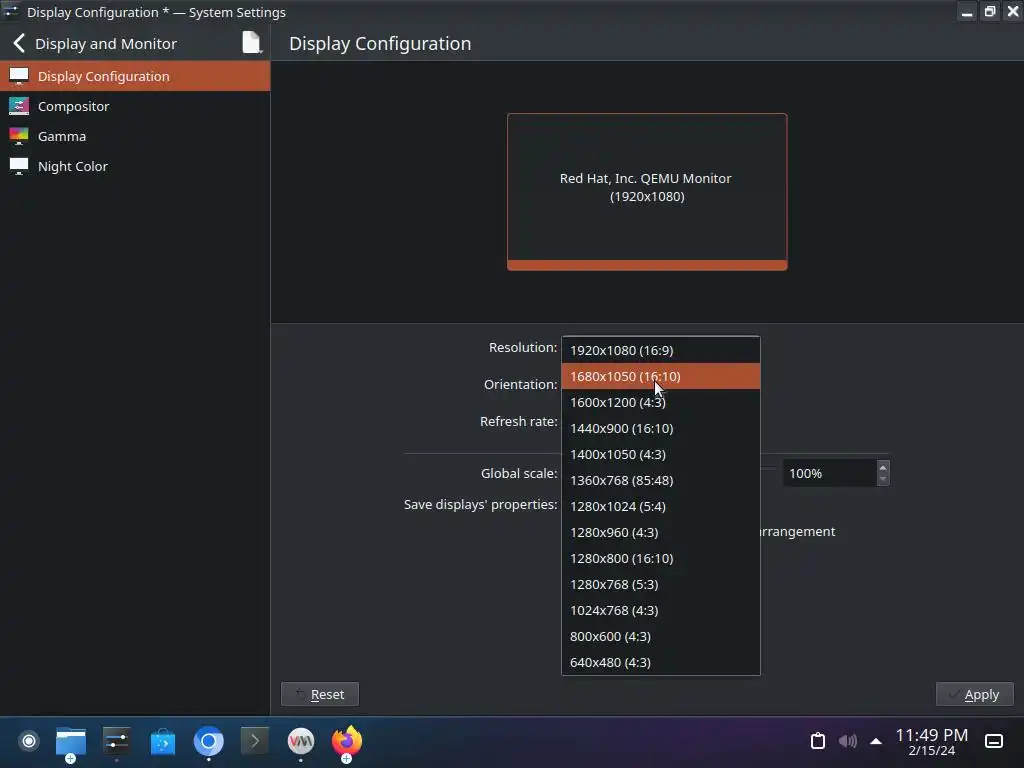Launch Firefox from taskbar
1024x768 pixels.
point(347,741)
